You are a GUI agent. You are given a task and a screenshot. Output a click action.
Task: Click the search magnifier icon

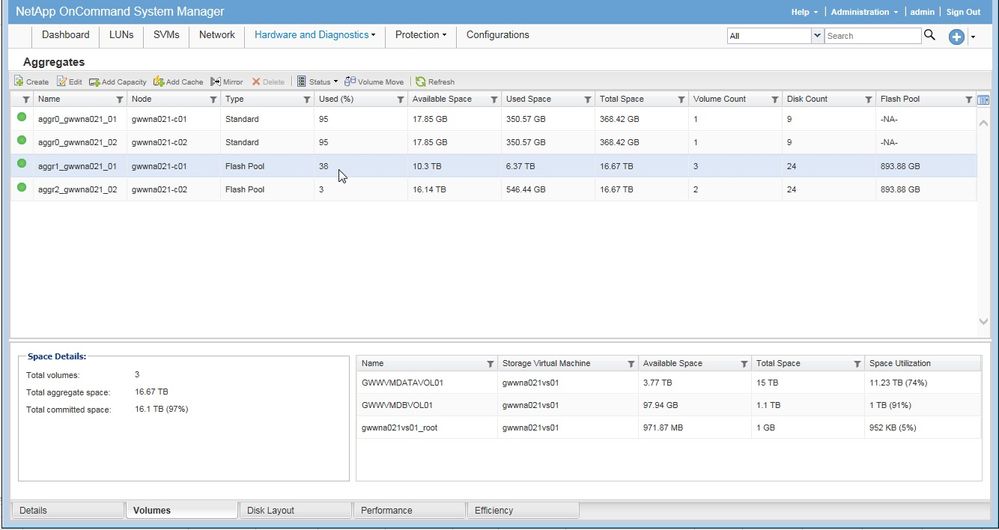point(930,35)
